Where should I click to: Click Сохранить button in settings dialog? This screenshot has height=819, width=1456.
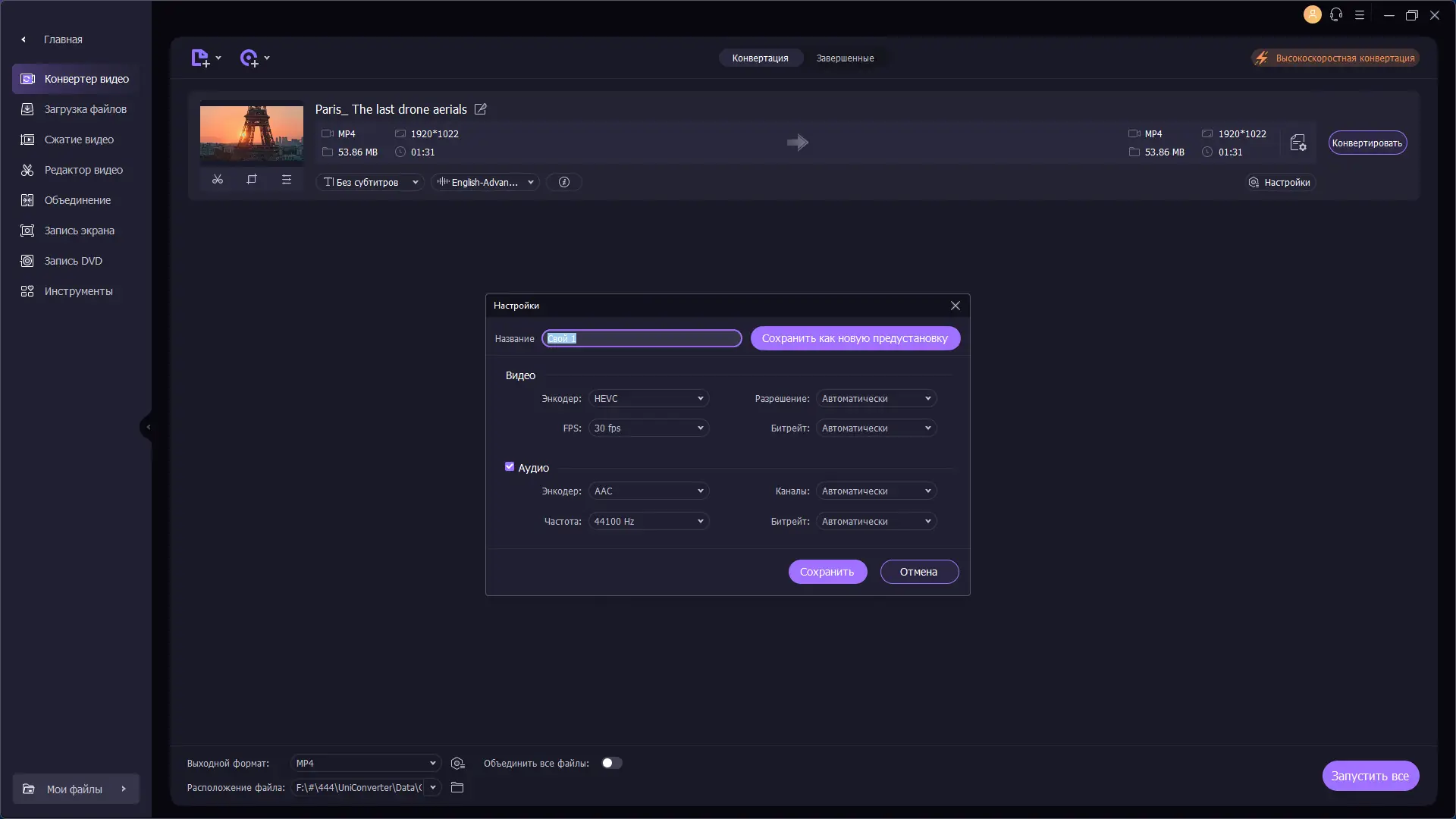[827, 572]
